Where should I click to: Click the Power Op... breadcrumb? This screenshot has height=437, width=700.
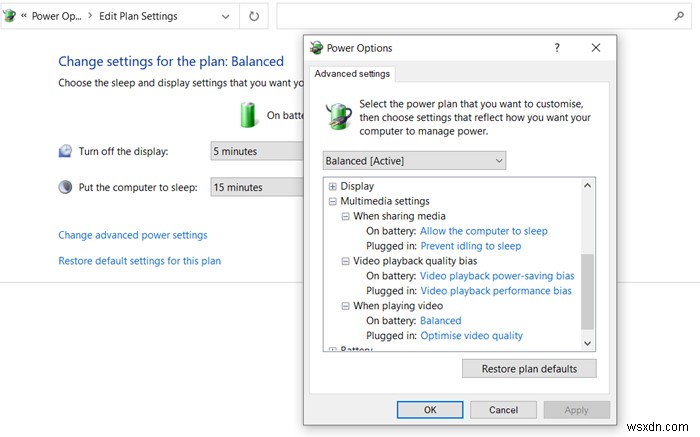[56, 16]
